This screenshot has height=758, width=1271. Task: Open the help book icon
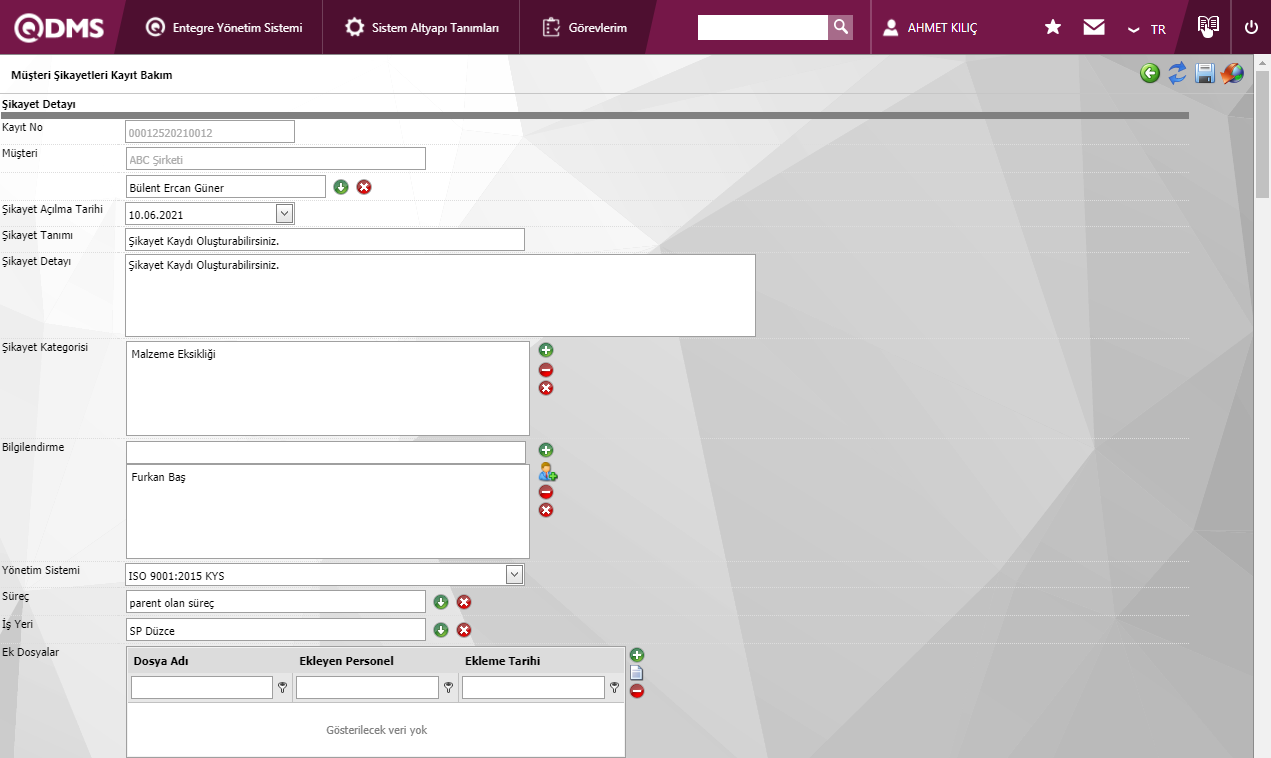click(1208, 26)
